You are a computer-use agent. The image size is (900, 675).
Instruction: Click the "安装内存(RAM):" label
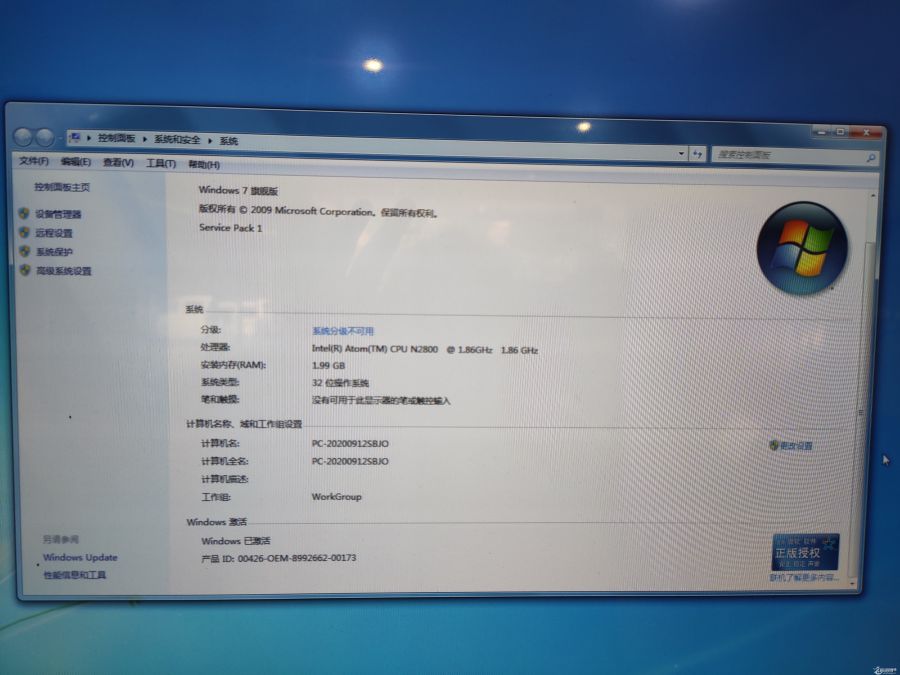pos(234,365)
